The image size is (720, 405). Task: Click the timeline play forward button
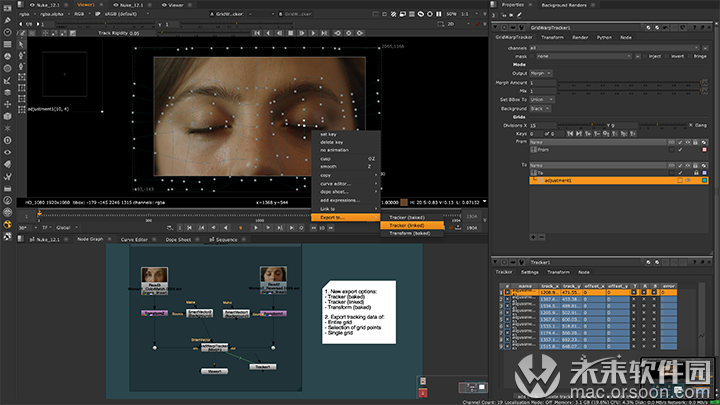click(256, 228)
